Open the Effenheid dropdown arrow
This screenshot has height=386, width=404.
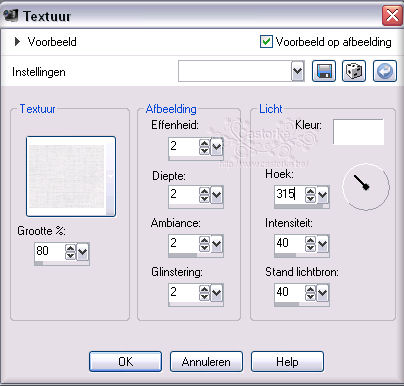pos(217,147)
